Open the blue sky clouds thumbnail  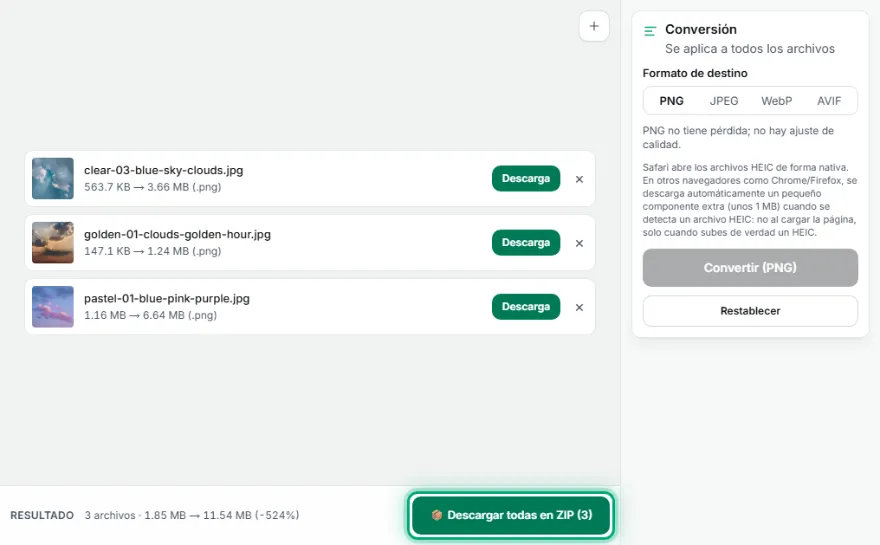(53, 178)
